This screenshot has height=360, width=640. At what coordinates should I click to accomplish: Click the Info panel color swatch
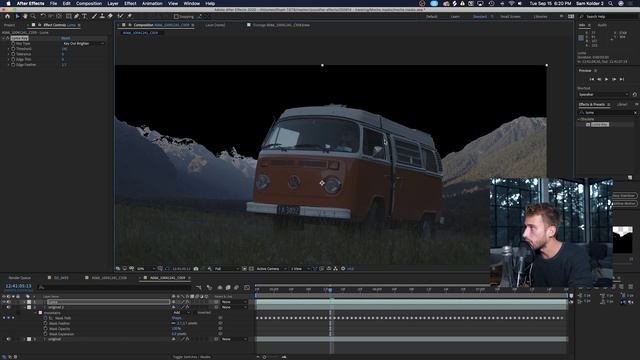[581, 38]
